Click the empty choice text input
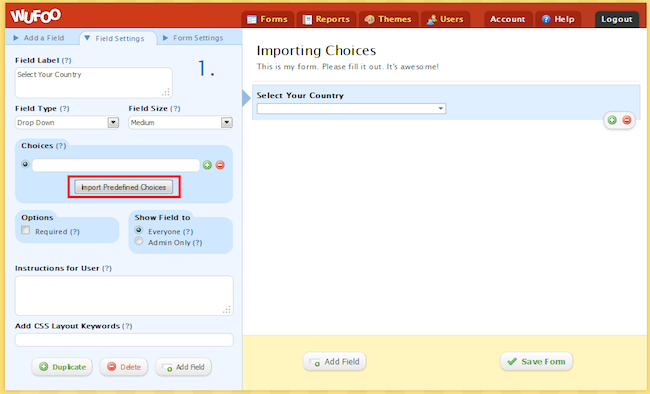Viewport: 650px width, 394px height. pos(116,165)
